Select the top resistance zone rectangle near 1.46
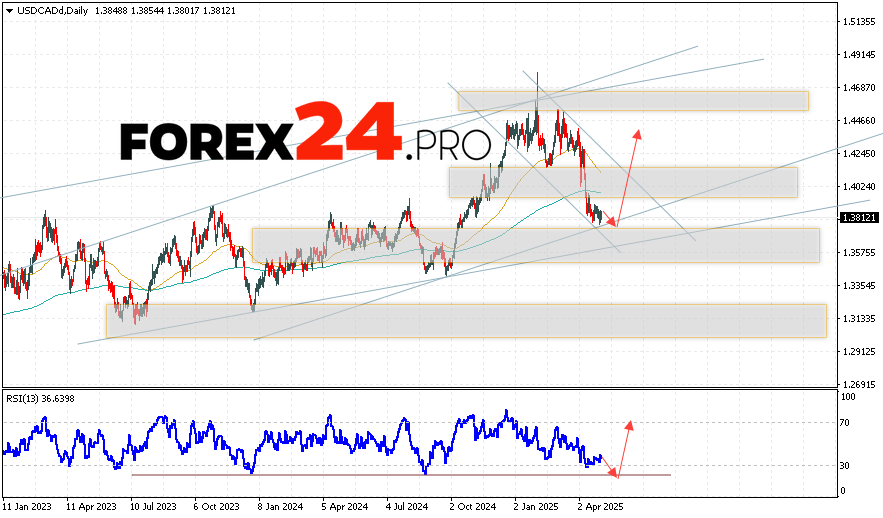This screenshot has width=883, height=518. pyautogui.click(x=634, y=101)
